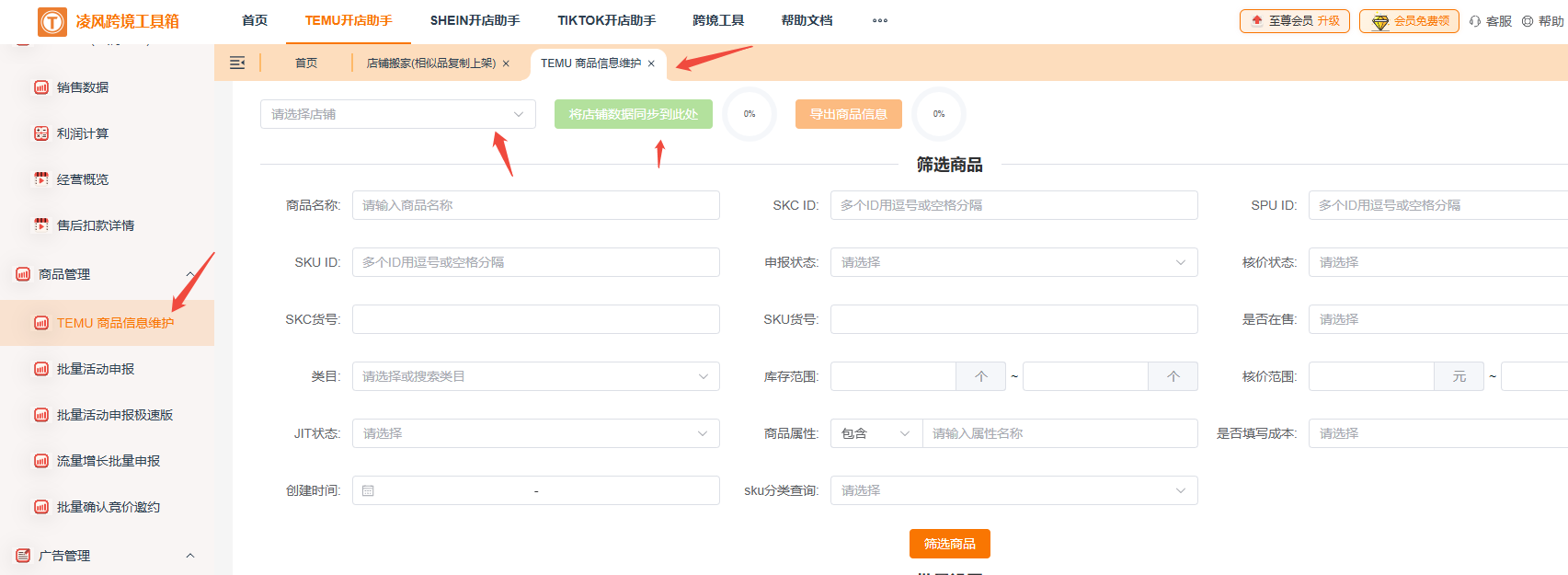Click 至尊会员 升级 button
The width and height of the screenshot is (1568, 575).
coord(1295,21)
